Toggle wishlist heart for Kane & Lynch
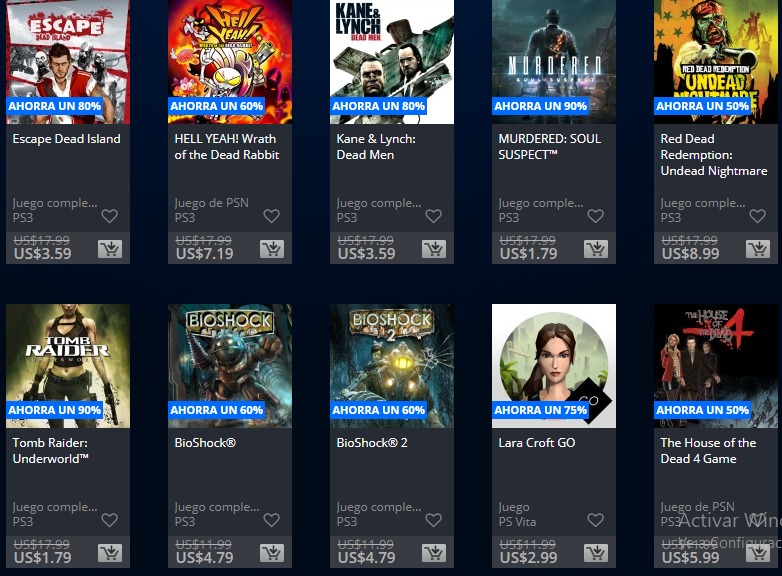 (x=433, y=216)
